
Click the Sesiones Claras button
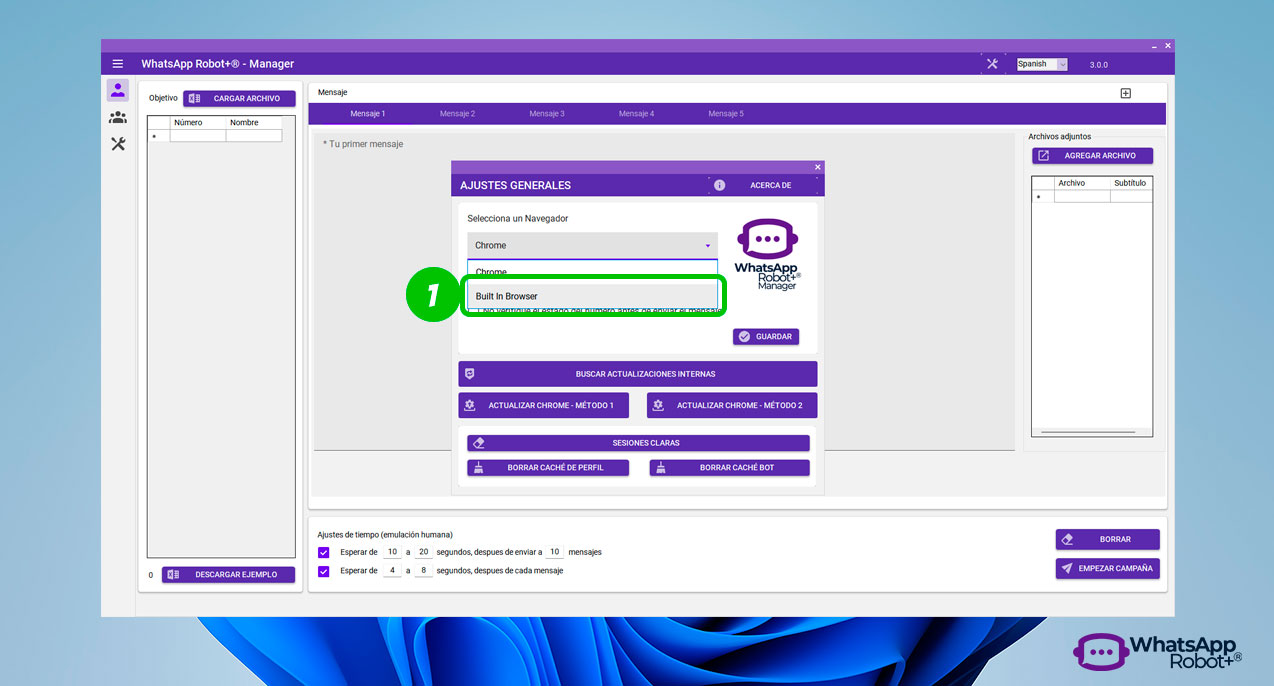638,443
